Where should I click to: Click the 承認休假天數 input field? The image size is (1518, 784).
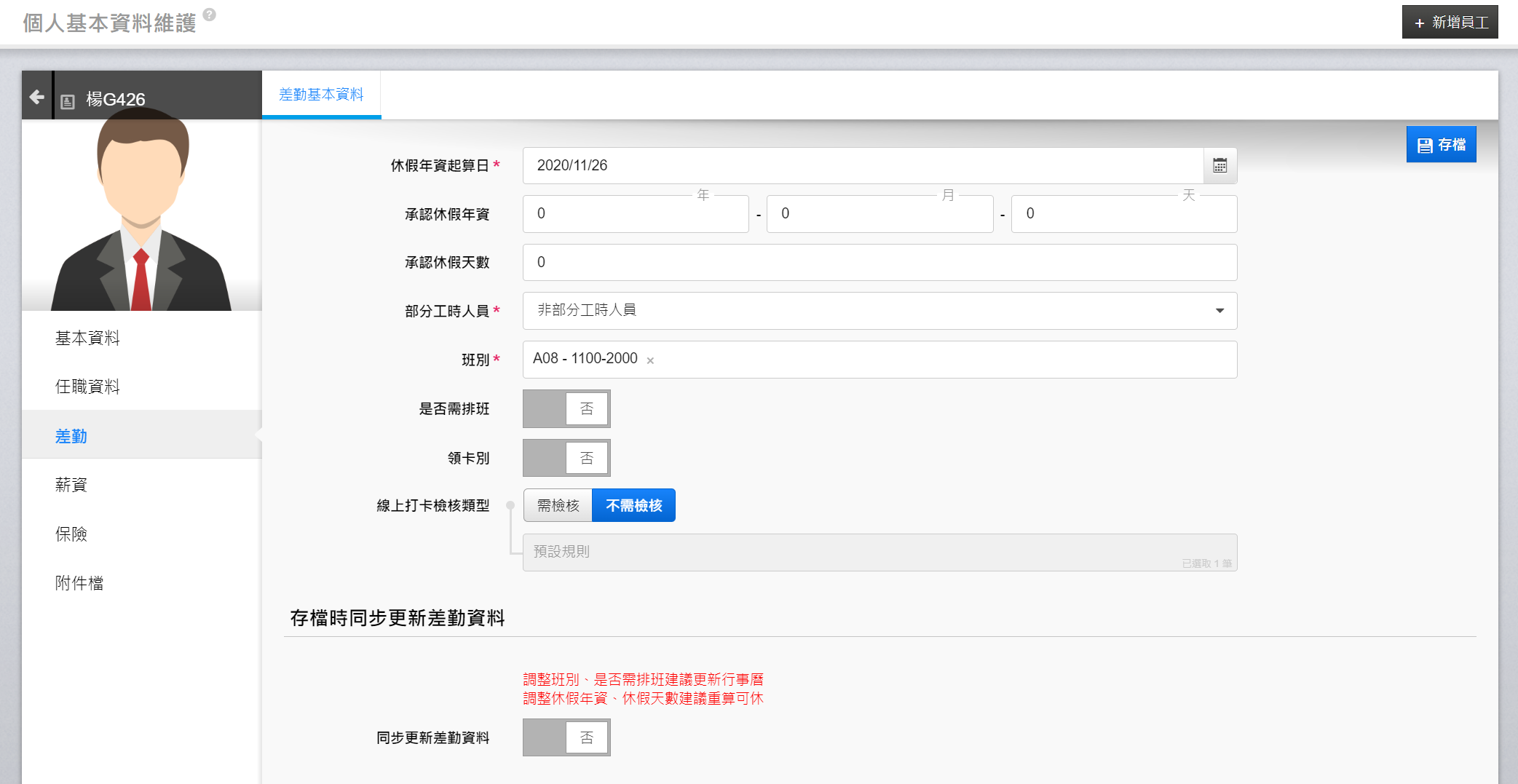pos(879,263)
